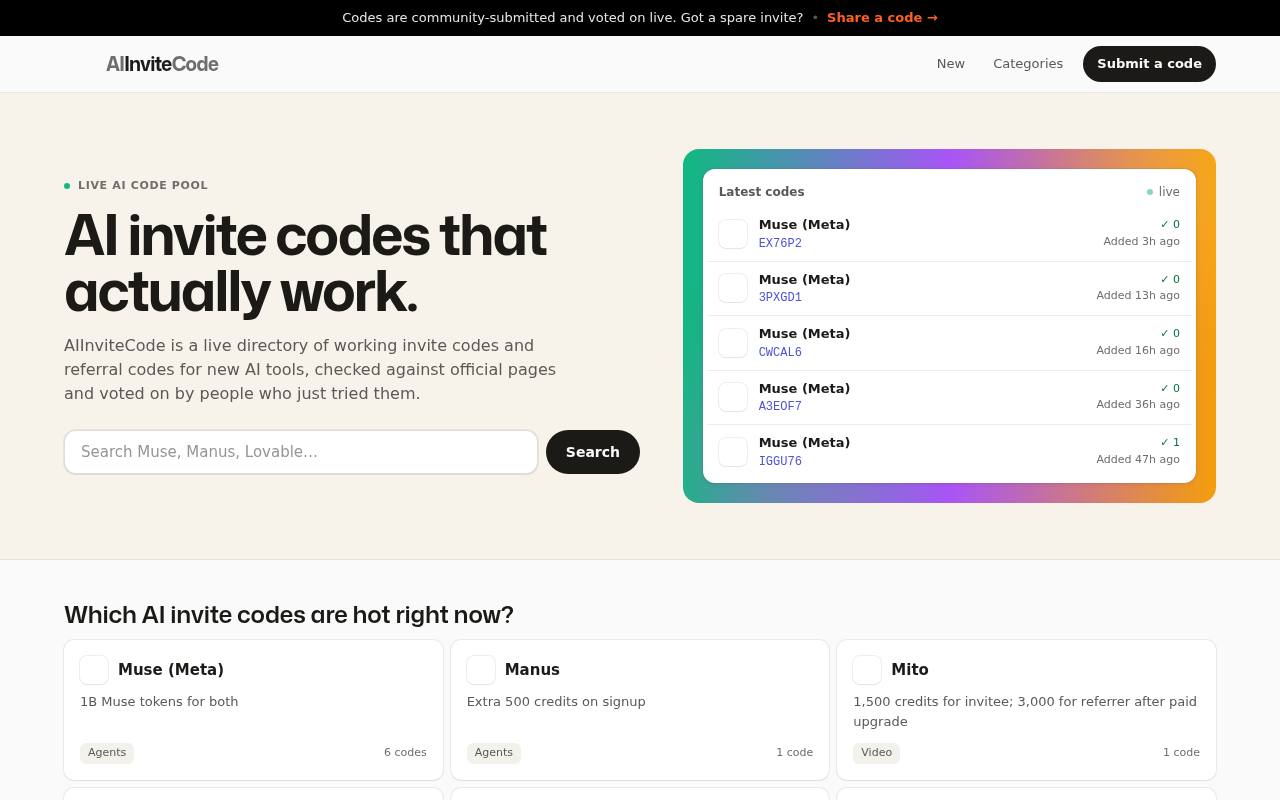Image resolution: width=1280 pixels, height=800 pixels.
Task: Click the Agents tag on Muse card
Action: click(107, 753)
